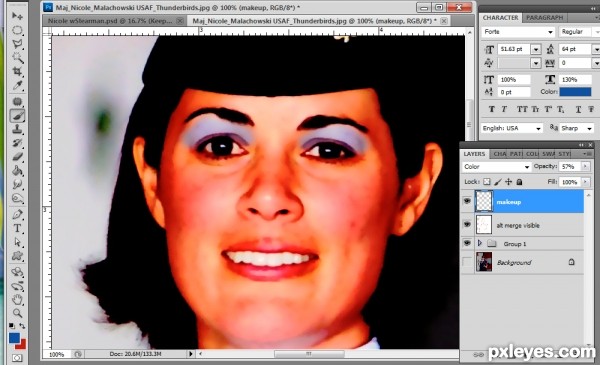
Task: Show the Background layer
Action: 467,262
